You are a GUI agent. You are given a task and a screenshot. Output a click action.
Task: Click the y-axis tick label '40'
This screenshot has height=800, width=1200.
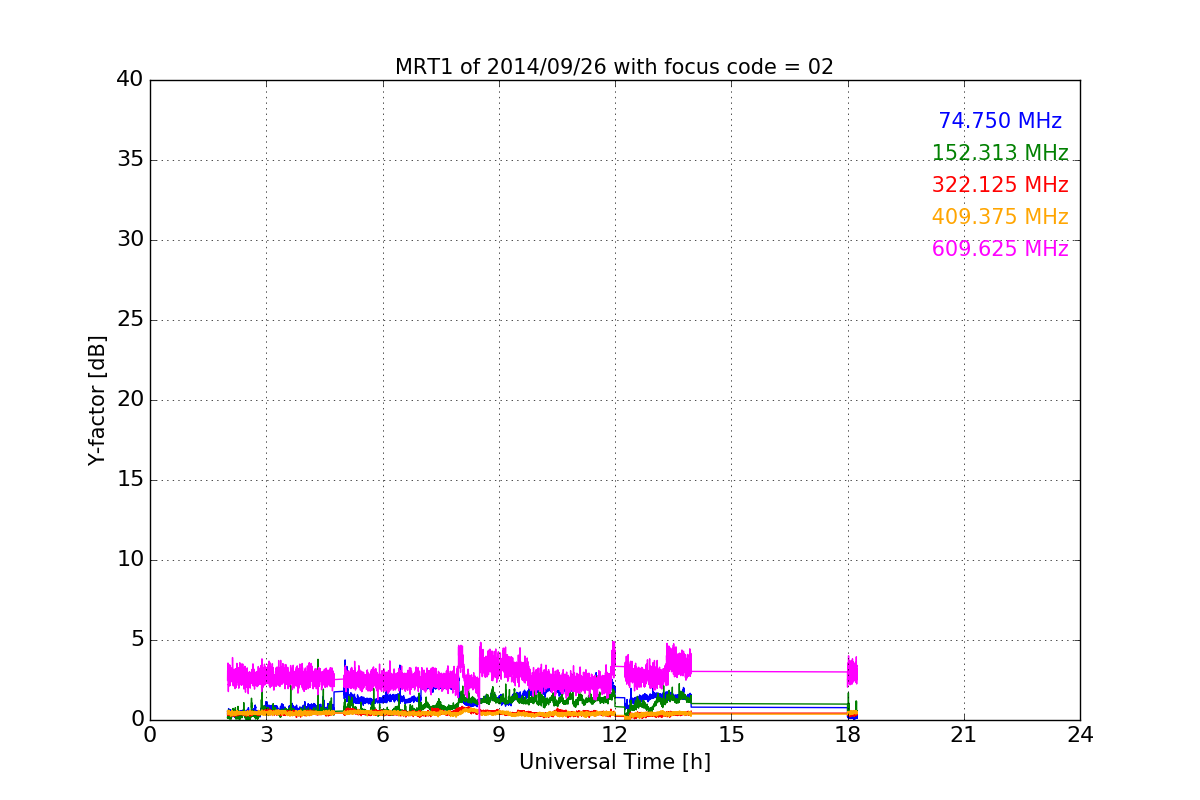(x=130, y=80)
